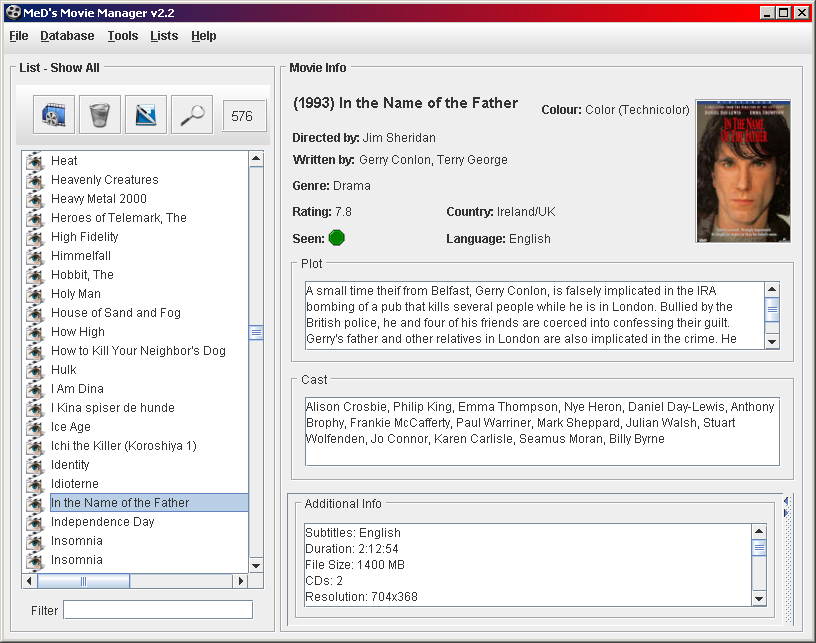Click the film icon beside Ice Age
The height and width of the screenshot is (643, 816).
click(35, 427)
